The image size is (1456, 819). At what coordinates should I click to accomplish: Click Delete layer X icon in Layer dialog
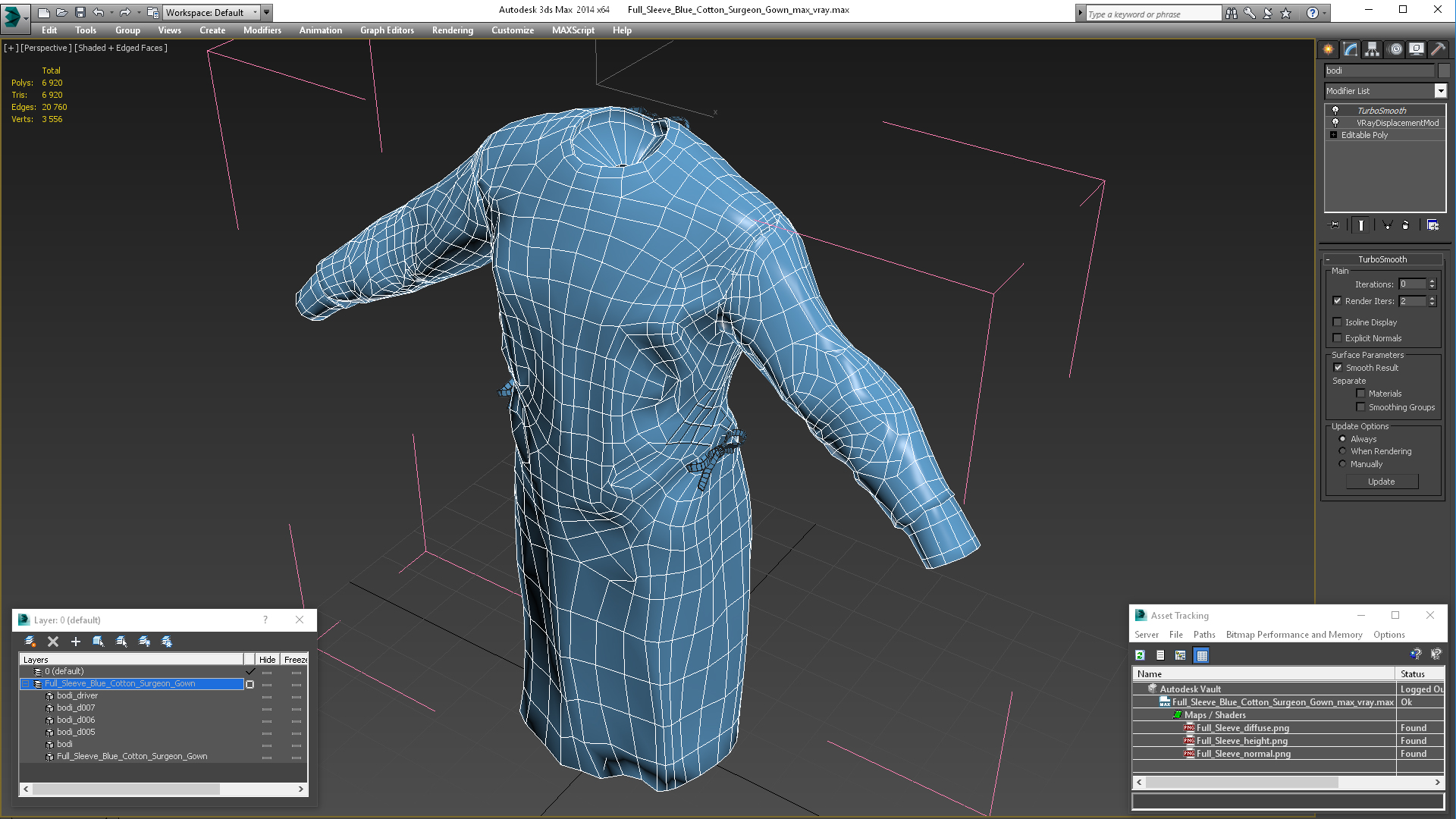(53, 642)
